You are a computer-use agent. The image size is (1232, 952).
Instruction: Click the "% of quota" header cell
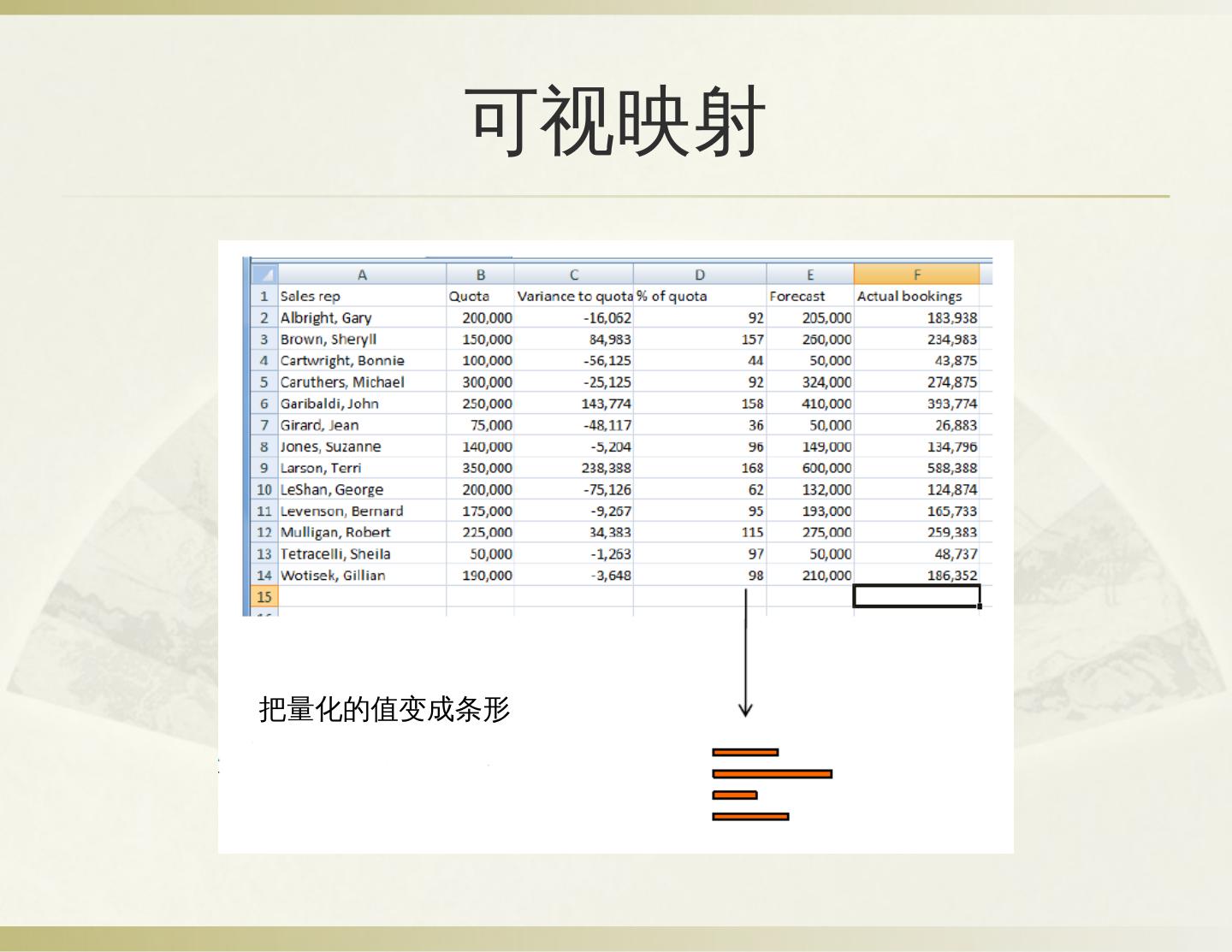[700, 296]
